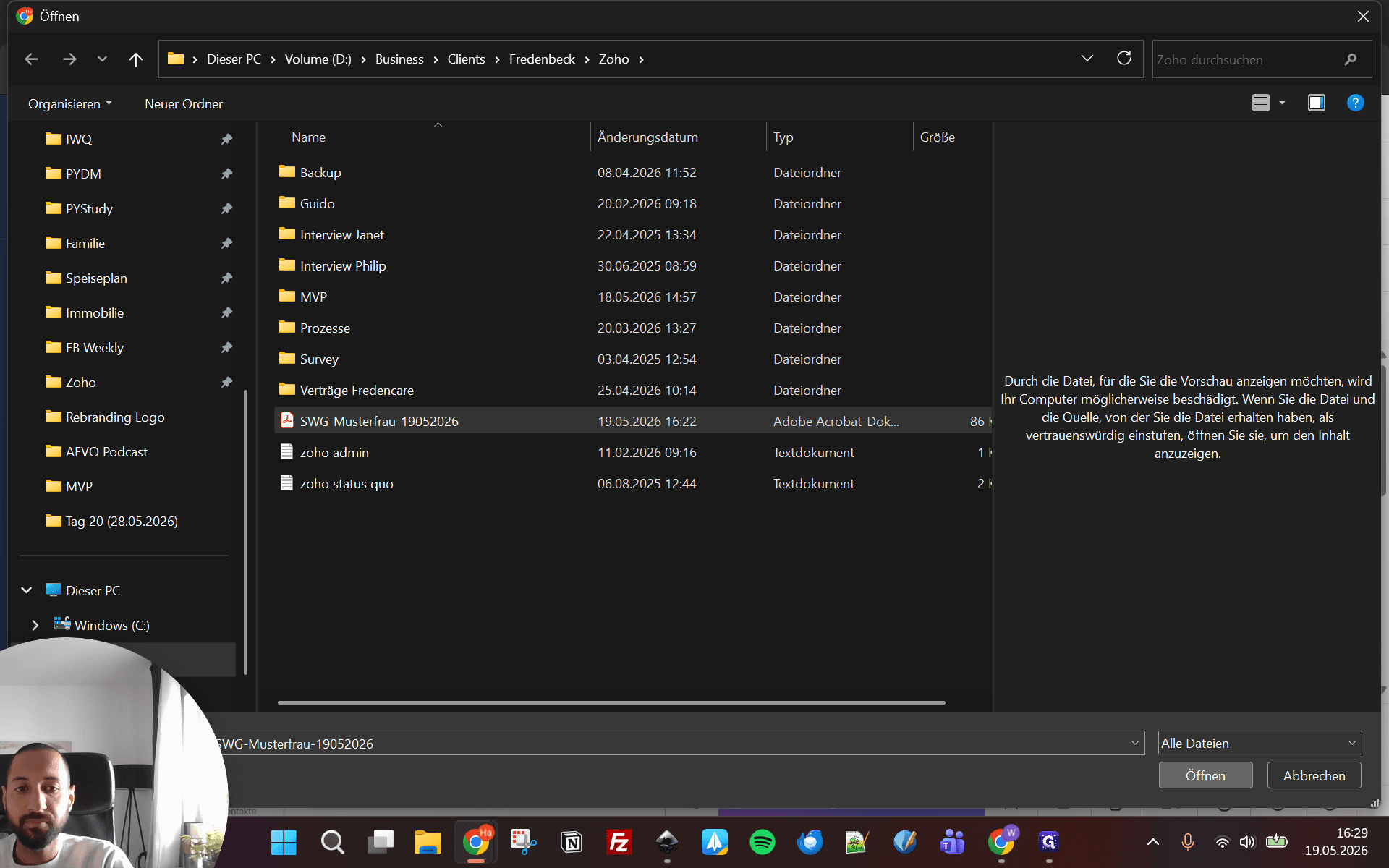Open view options dropdown arrow

pyautogui.click(x=1282, y=103)
